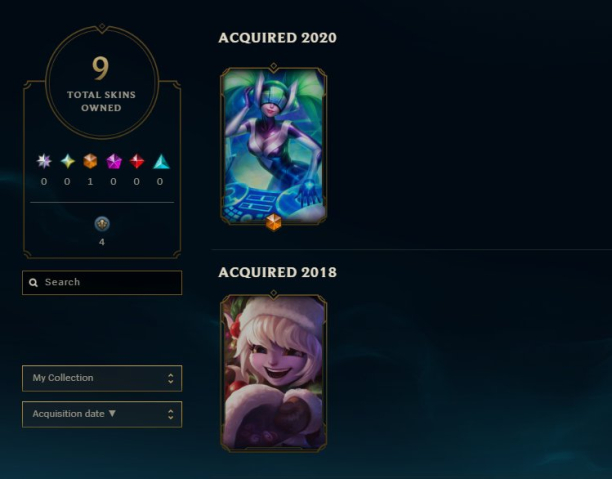Click the Acquired 2018 section header
Image resolution: width=612 pixels, height=479 pixels.
click(277, 272)
